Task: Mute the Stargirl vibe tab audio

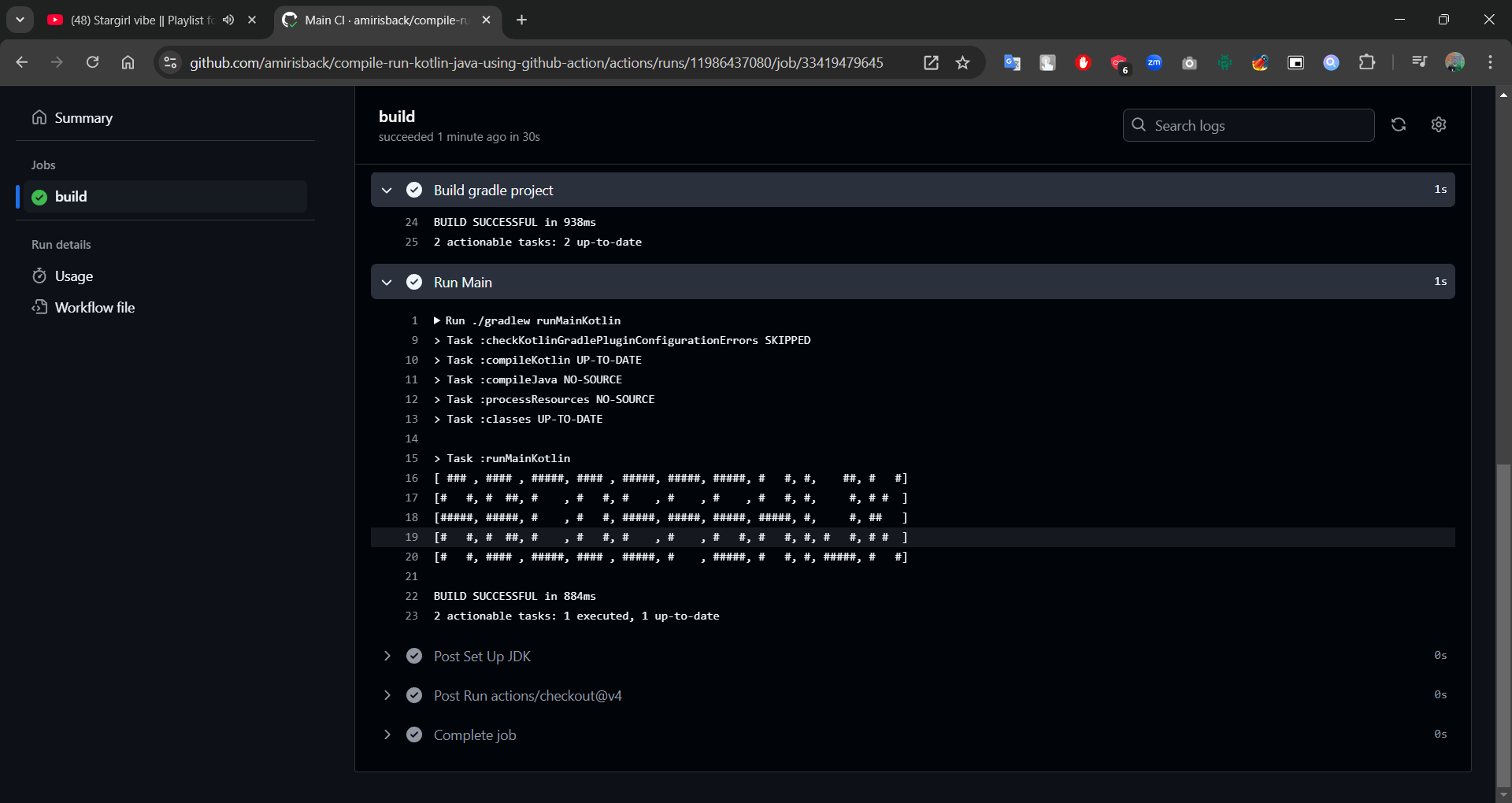Action: point(228,20)
